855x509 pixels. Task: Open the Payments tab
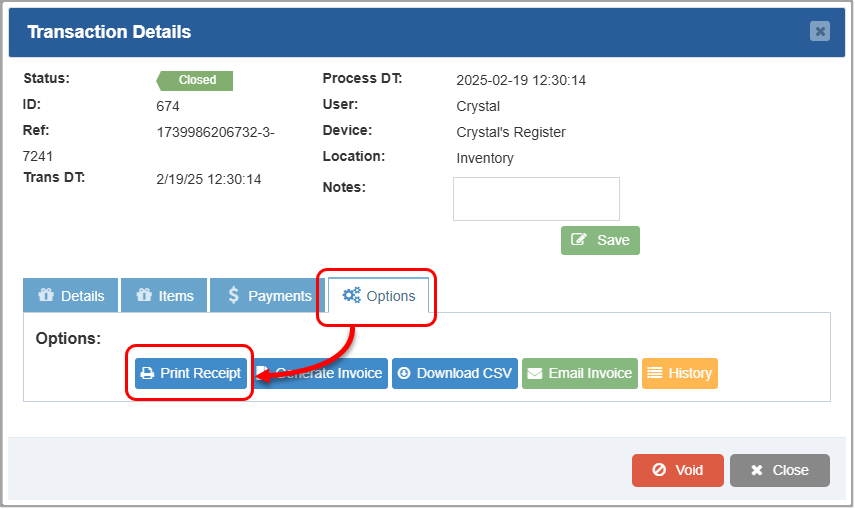point(267,295)
